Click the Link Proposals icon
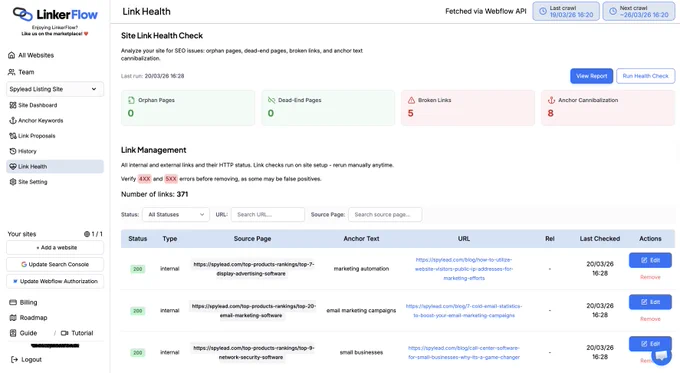 pos(13,136)
